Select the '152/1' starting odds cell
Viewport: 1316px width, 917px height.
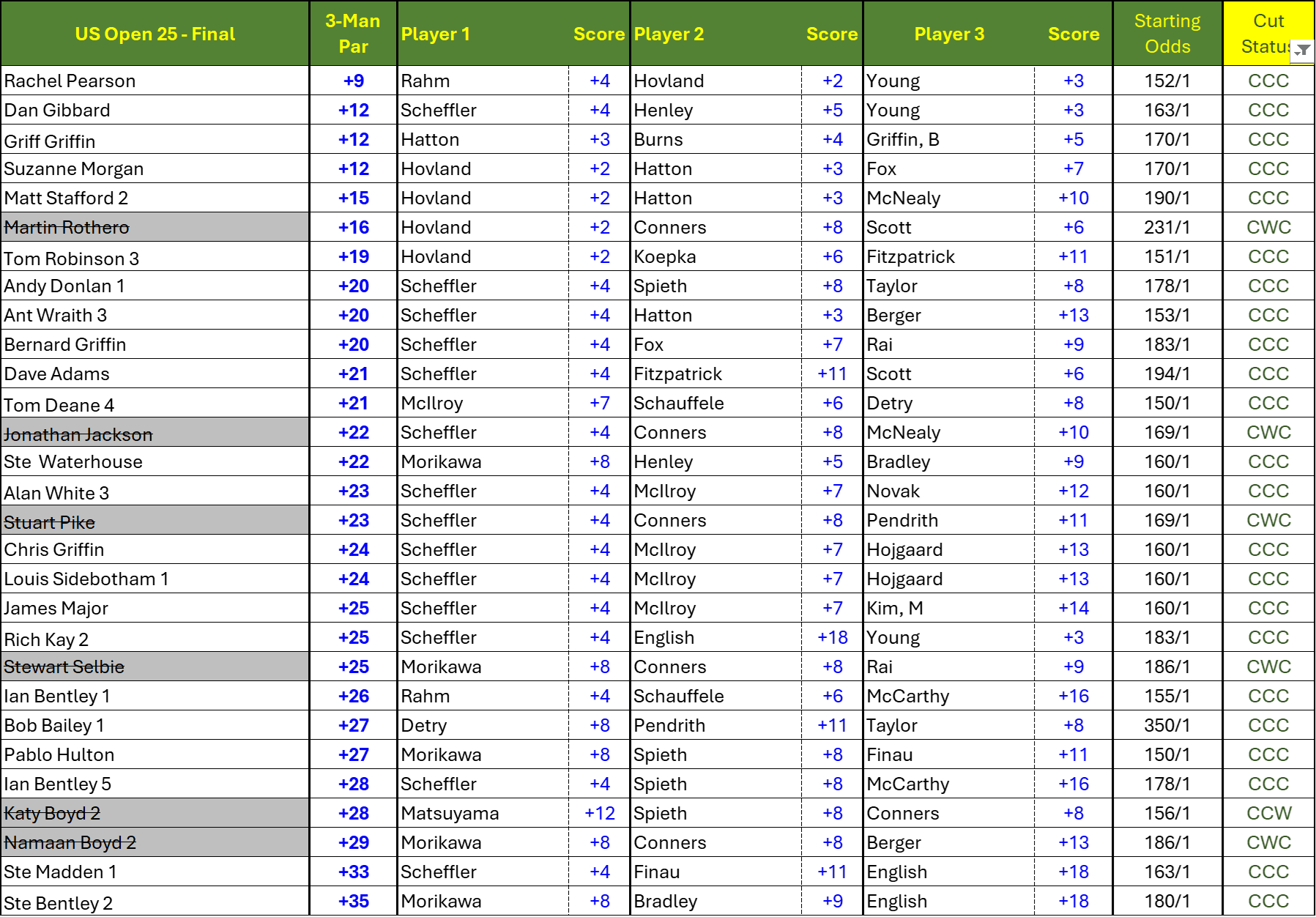[1167, 81]
